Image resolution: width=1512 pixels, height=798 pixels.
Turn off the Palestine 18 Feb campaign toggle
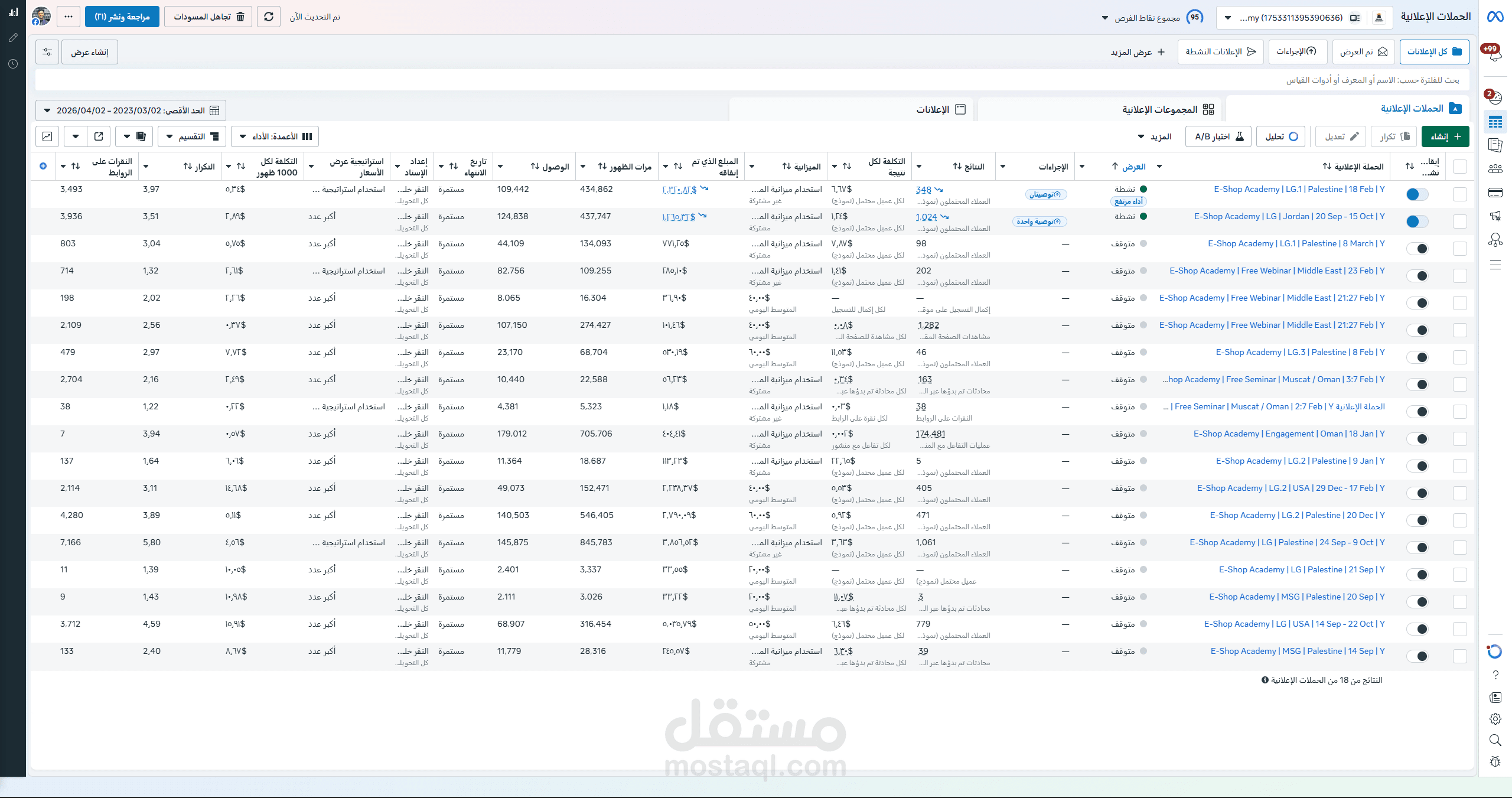click(1417, 194)
